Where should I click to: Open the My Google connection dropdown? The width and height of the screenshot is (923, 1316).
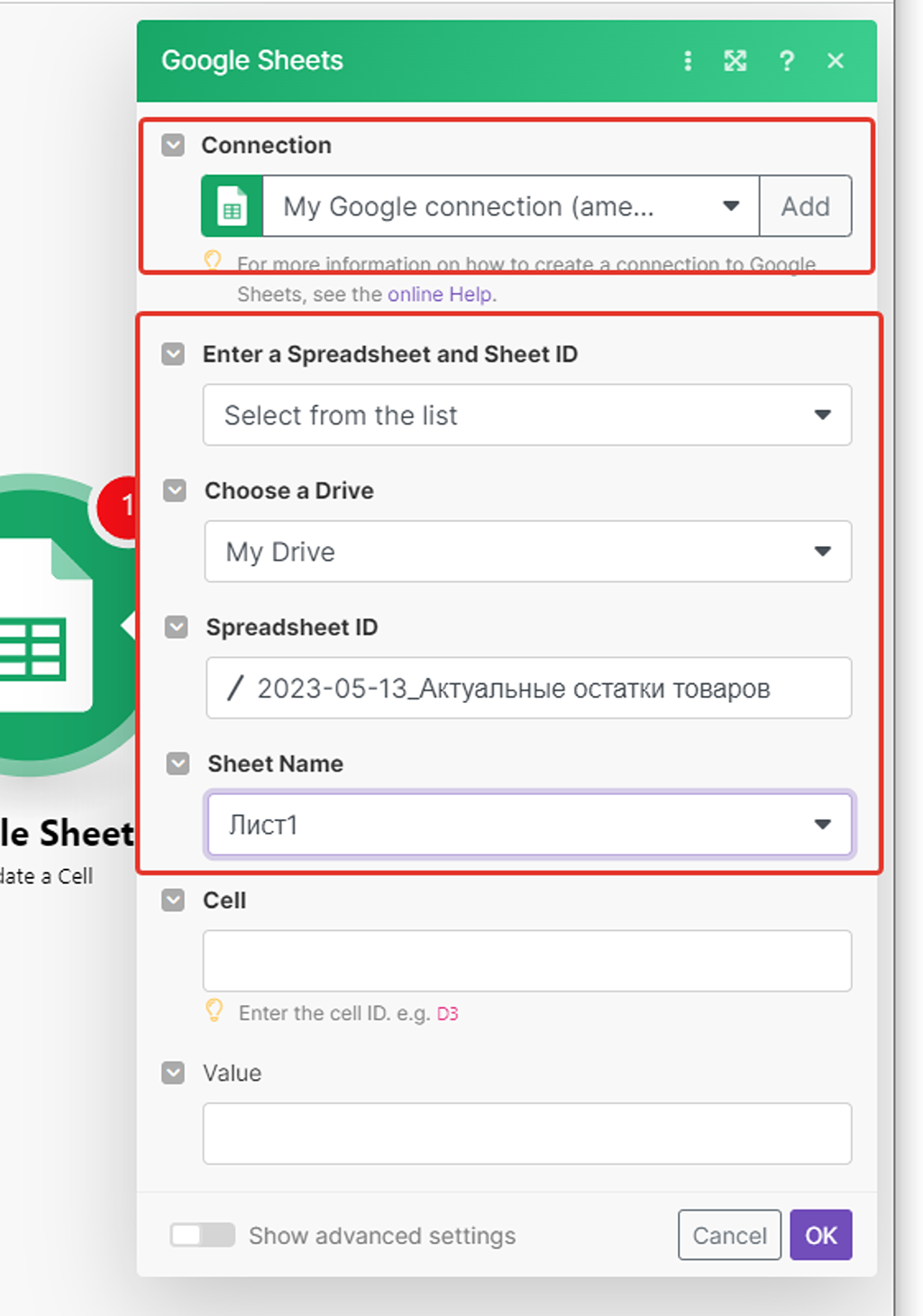tap(511, 206)
